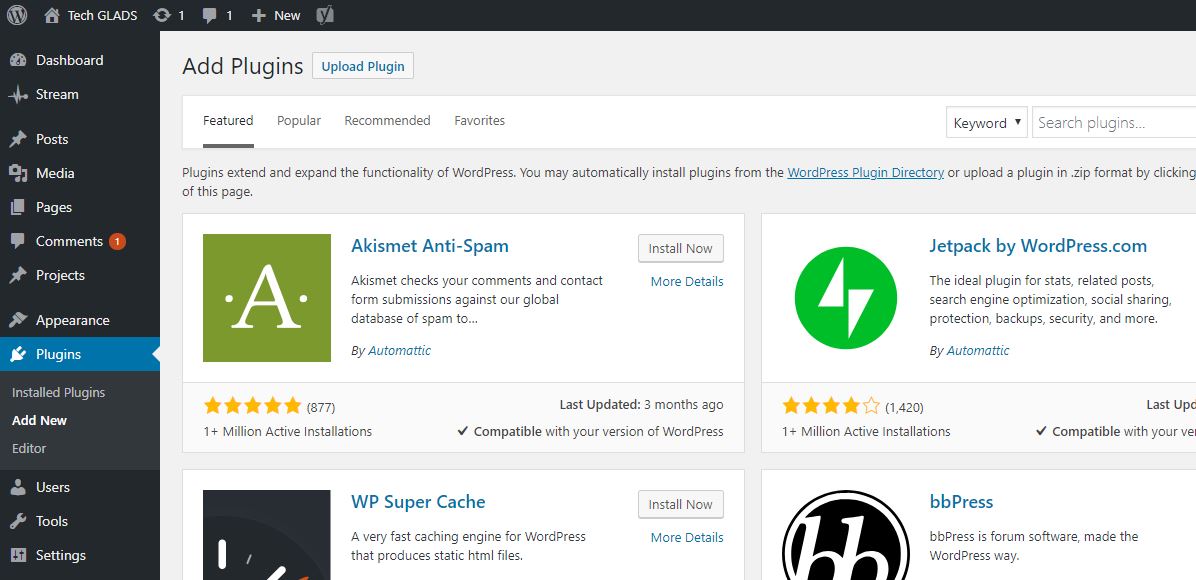Screen dimensions: 1196x580
Task: Click Akismet five-star rating
Action: pos(252,406)
